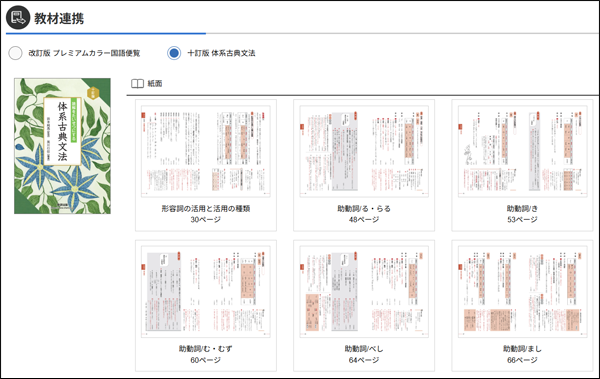Click the 64ページ page label

pyautogui.click(x=364, y=360)
